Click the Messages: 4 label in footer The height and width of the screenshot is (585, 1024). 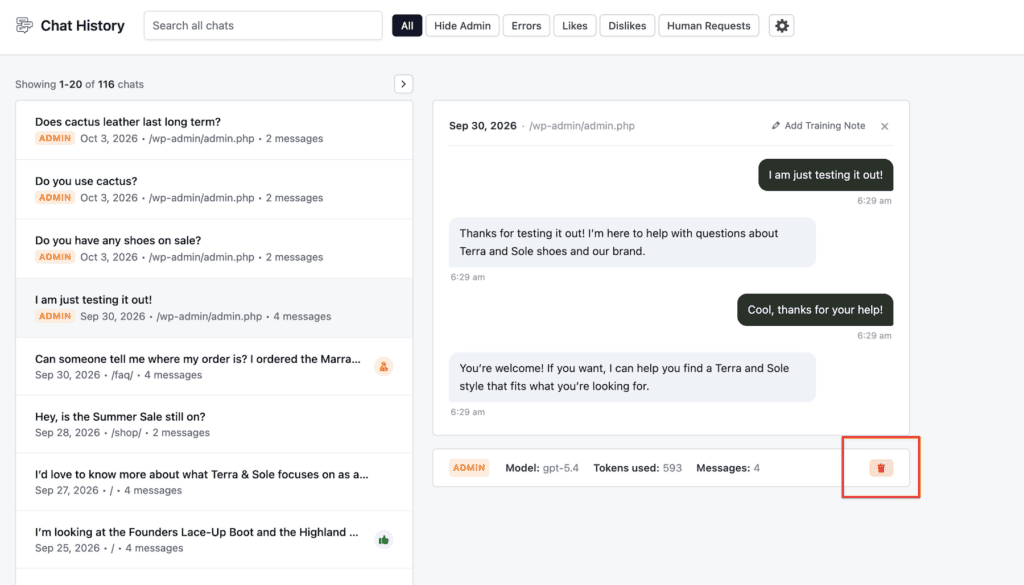728,468
